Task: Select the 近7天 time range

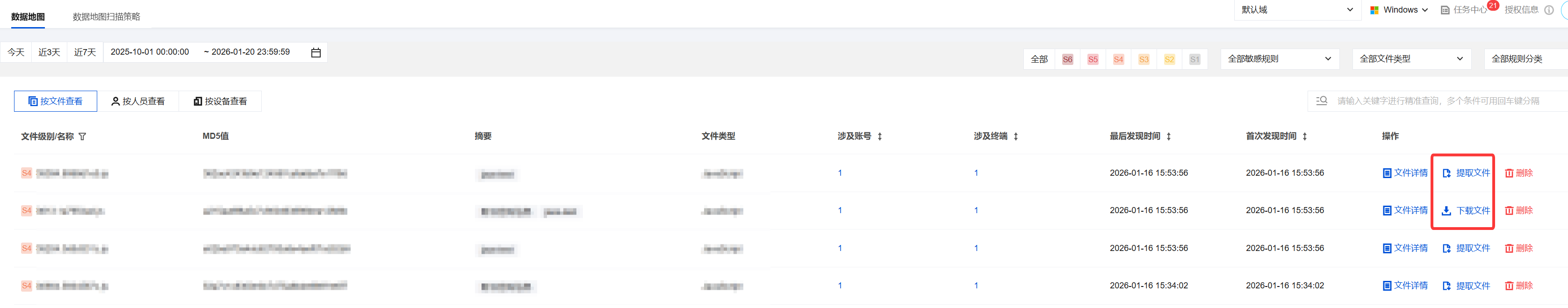Action: [x=85, y=52]
